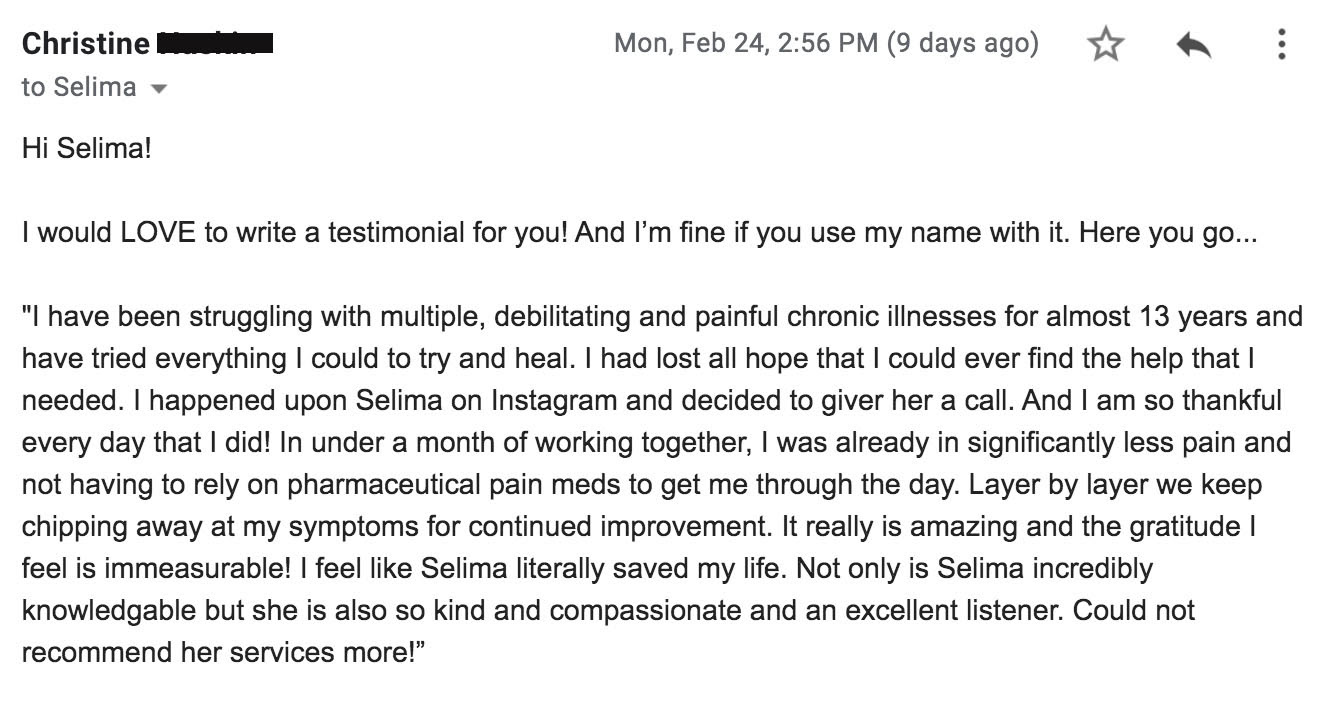Star this email from Christine
The width and height of the screenshot is (1334, 702).
1105,45
